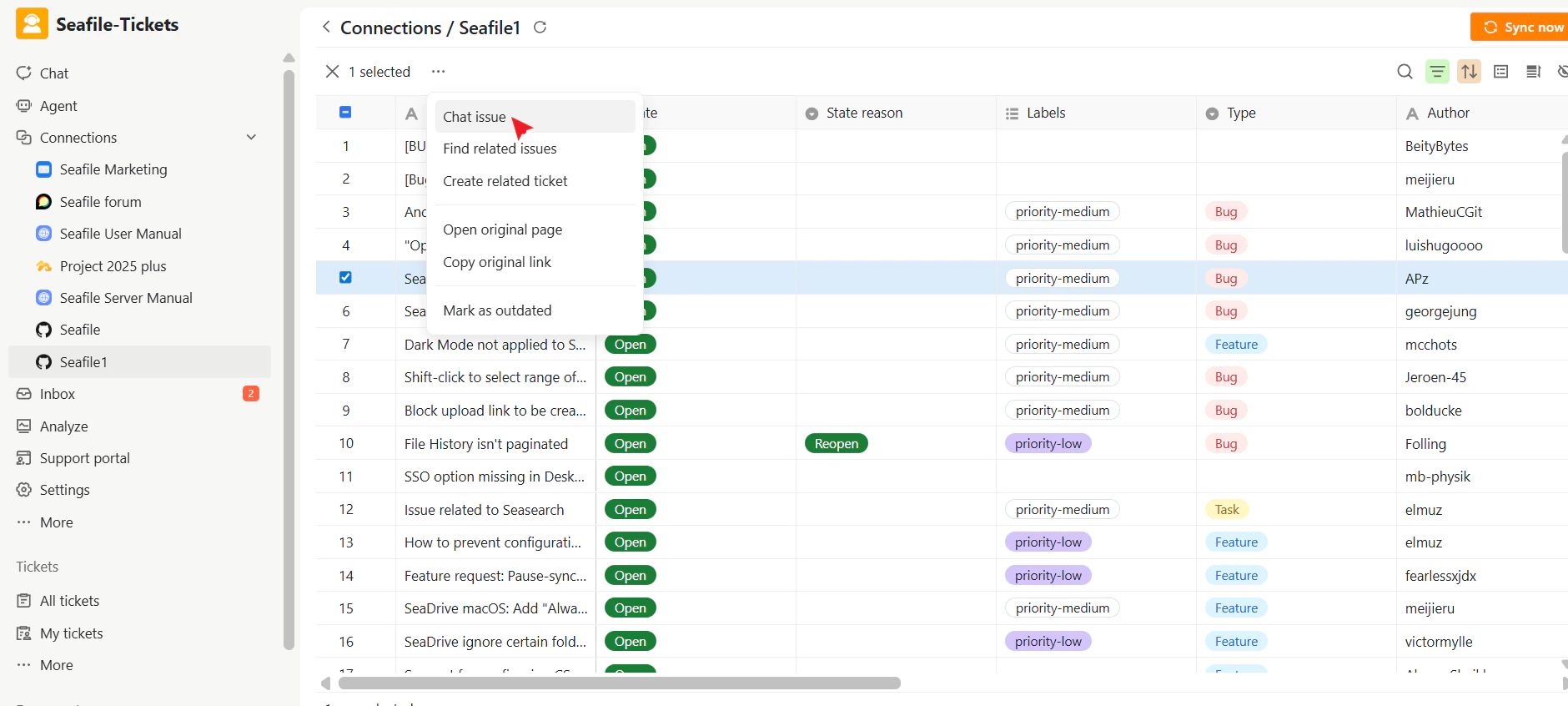Click the Seafile User Manual icon
The image size is (1568, 706).
(44, 234)
